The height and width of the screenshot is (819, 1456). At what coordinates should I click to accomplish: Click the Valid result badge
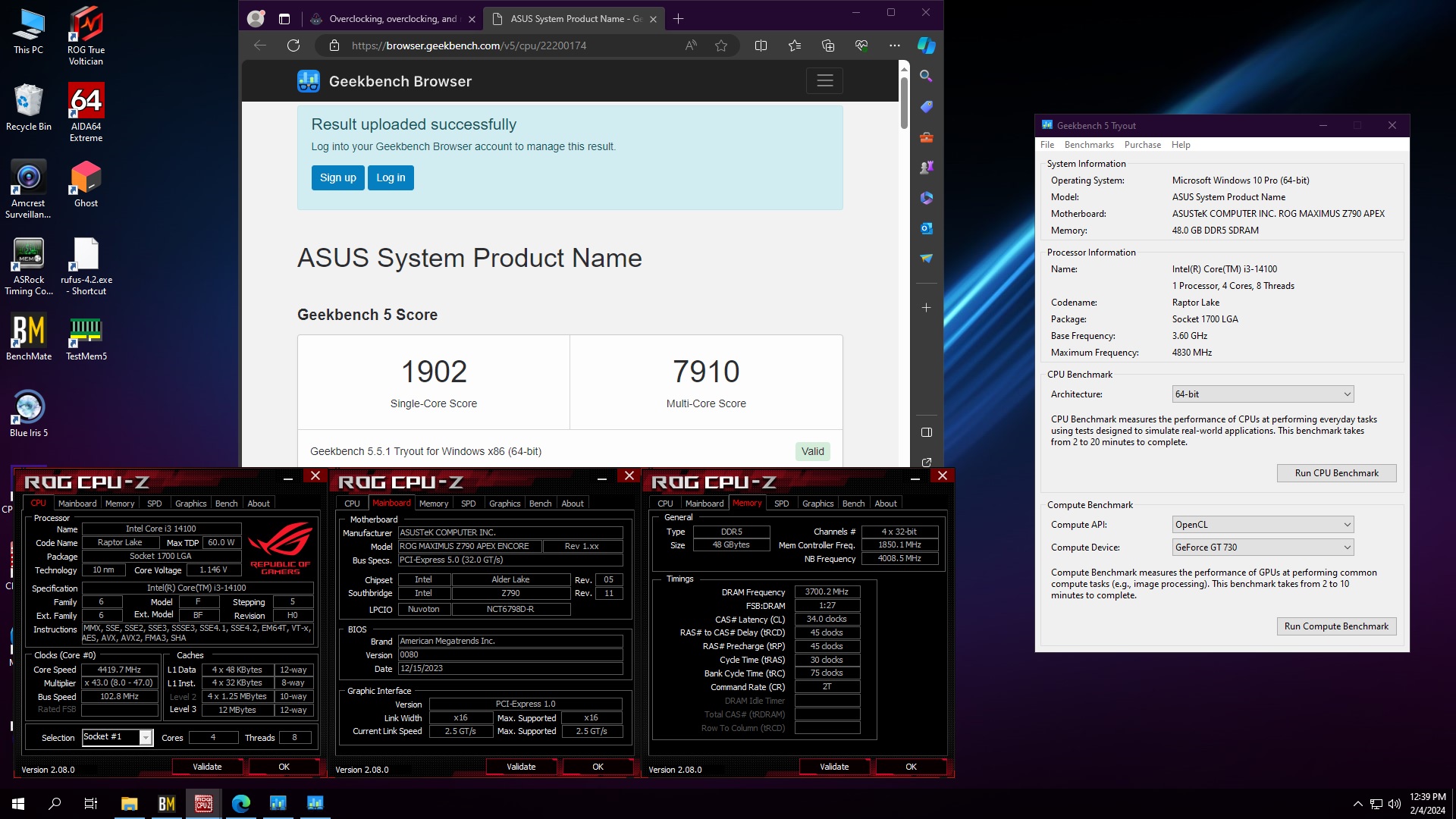[812, 451]
